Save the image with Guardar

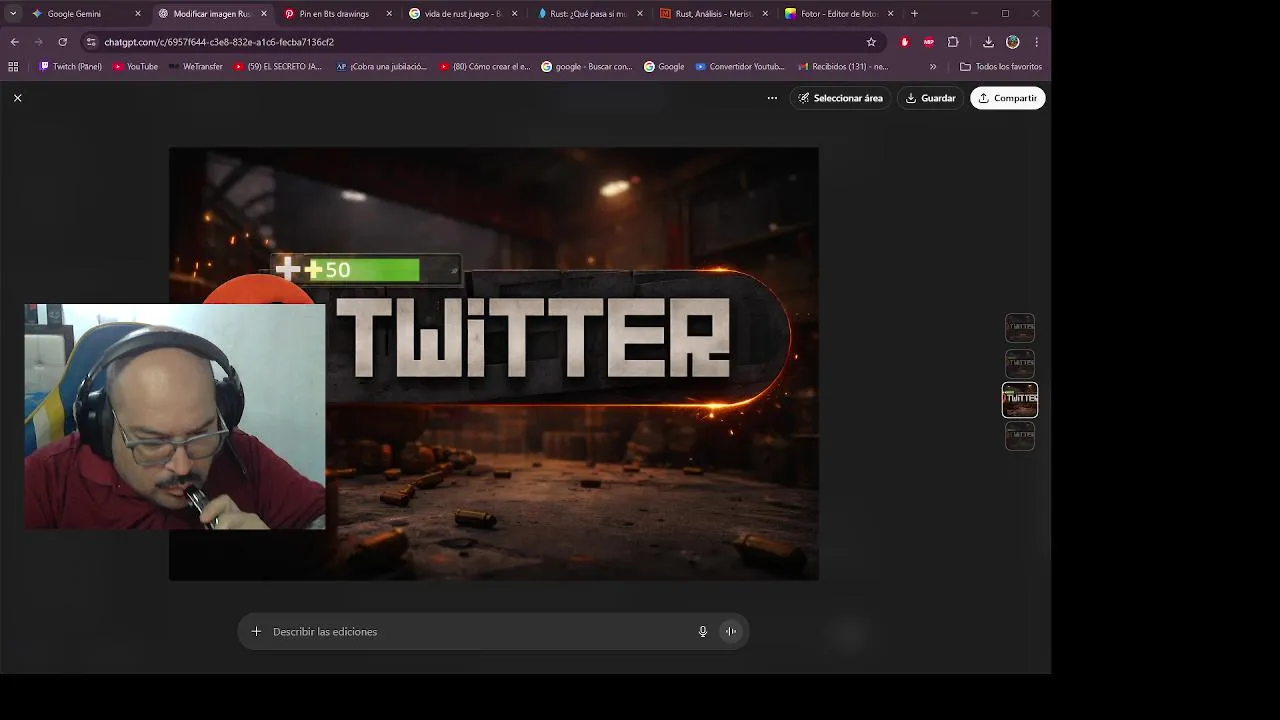931,98
